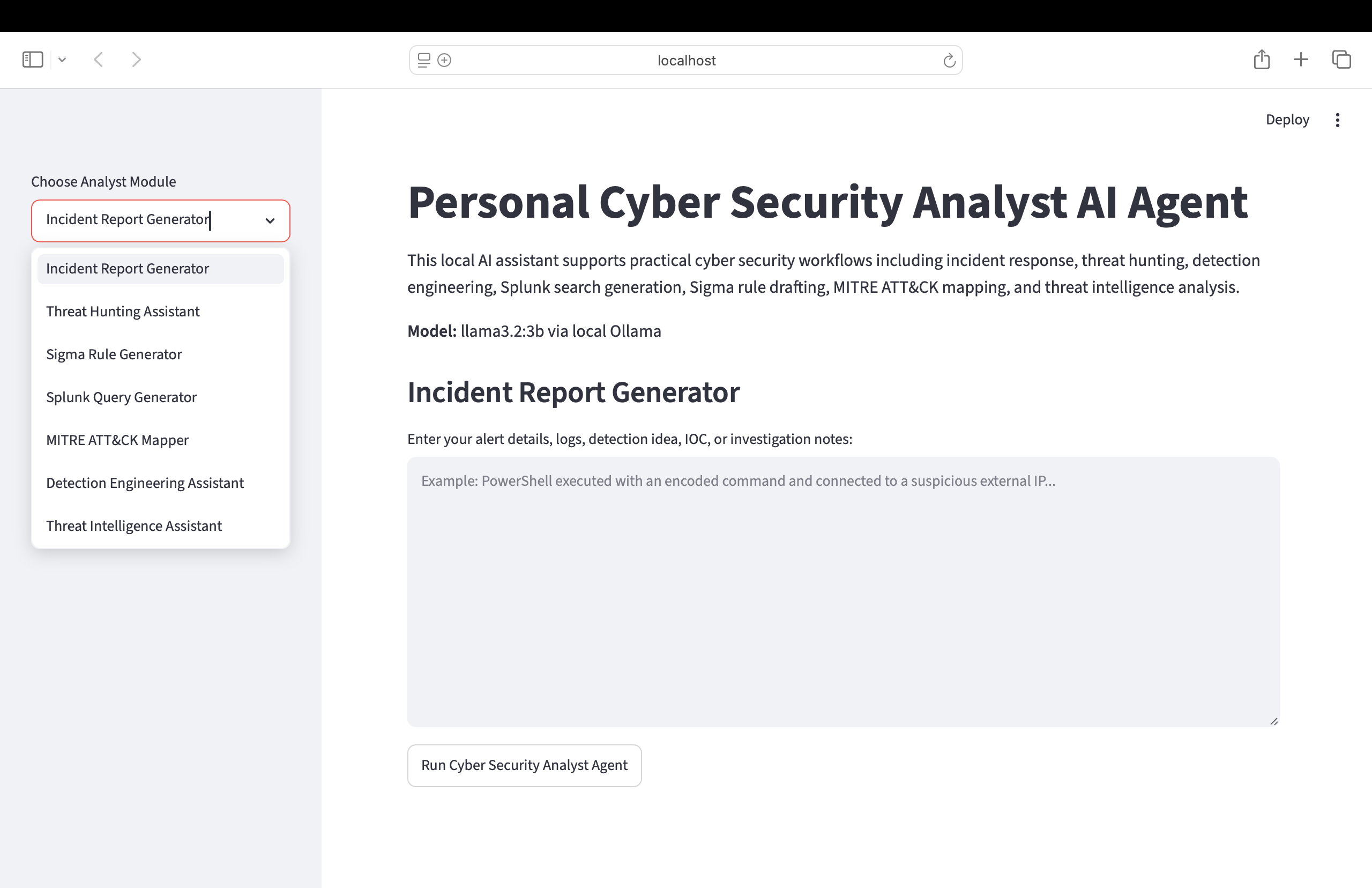Open the three-dot Streamlit menu

(x=1337, y=120)
